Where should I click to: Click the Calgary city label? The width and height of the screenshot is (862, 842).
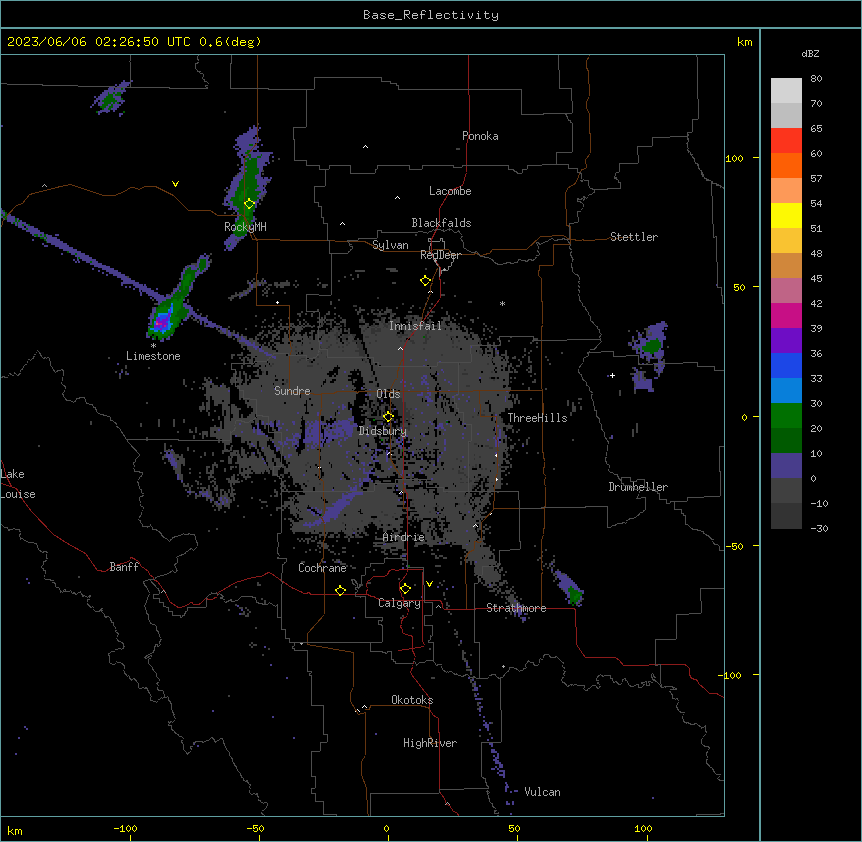tap(399, 603)
